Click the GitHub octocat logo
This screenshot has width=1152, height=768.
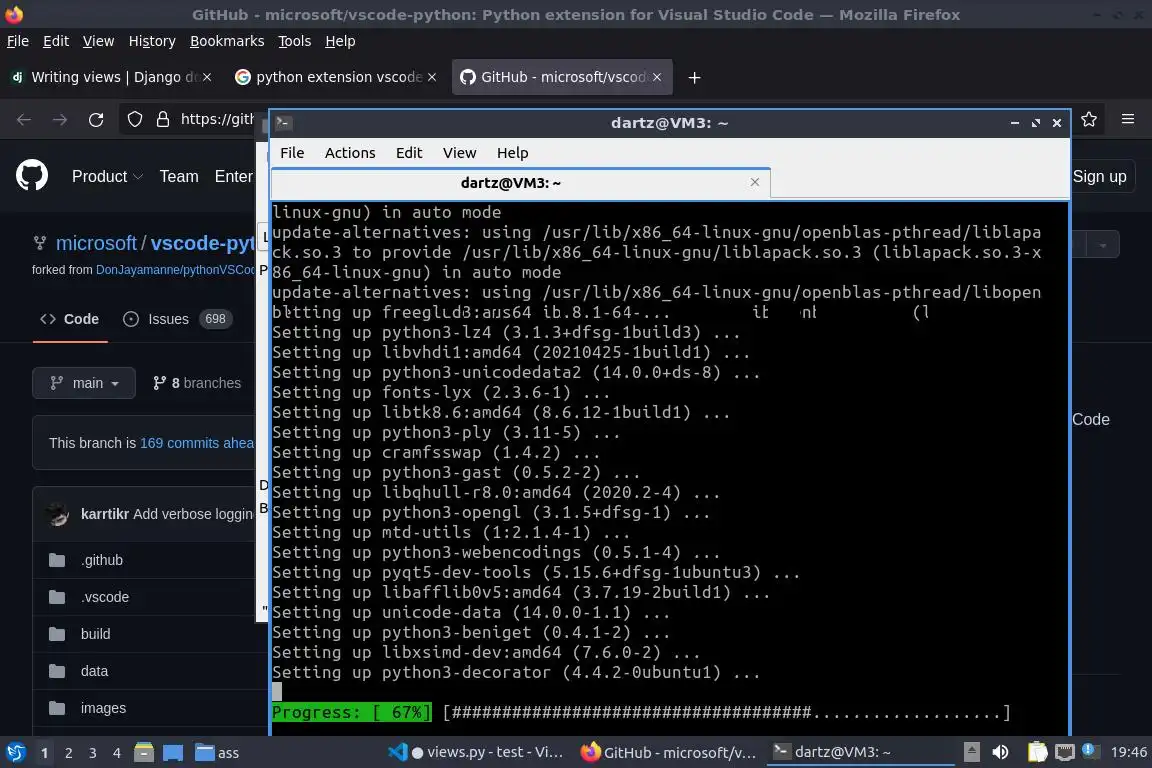(32, 176)
